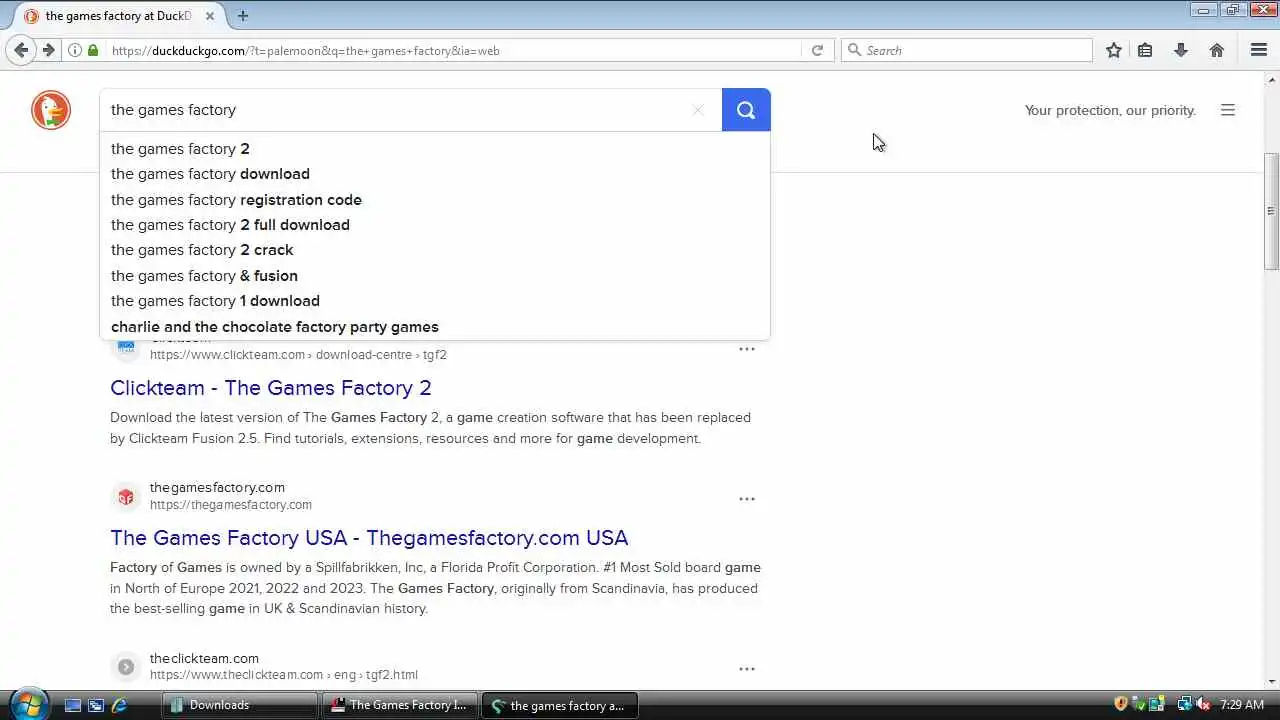Click the page vertical scrollbar thumb
This screenshot has height=720, width=1280.
click(1271, 211)
